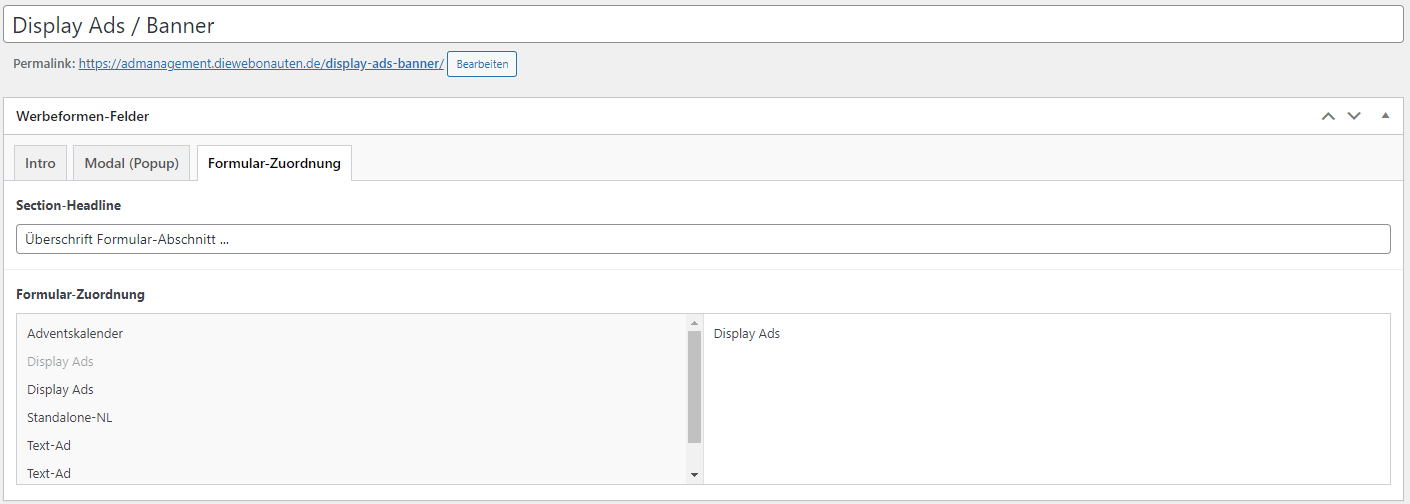
Task: Switch to the Intro tab
Action: 41,164
